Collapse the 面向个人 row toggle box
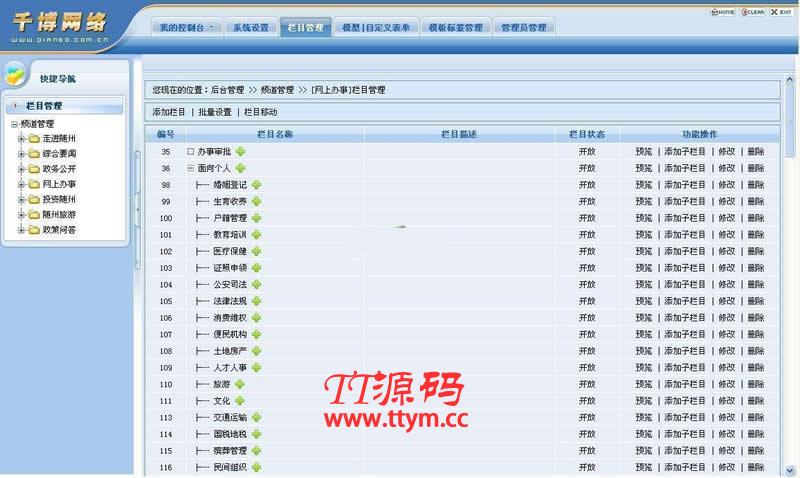The image size is (800, 478). tap(190, 168)
